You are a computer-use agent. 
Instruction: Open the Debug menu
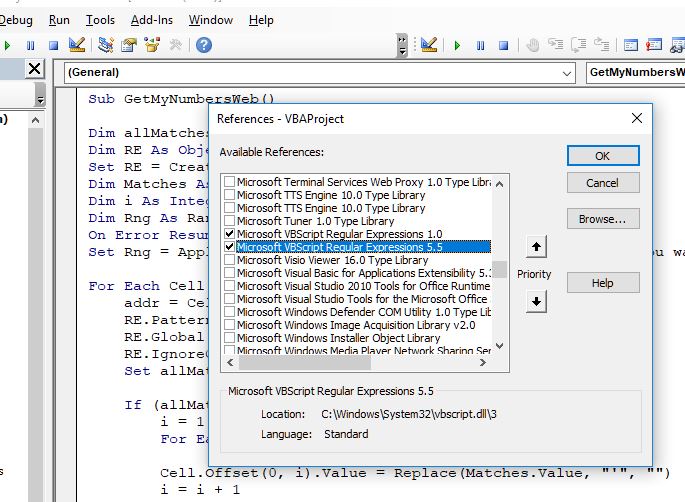16,20
